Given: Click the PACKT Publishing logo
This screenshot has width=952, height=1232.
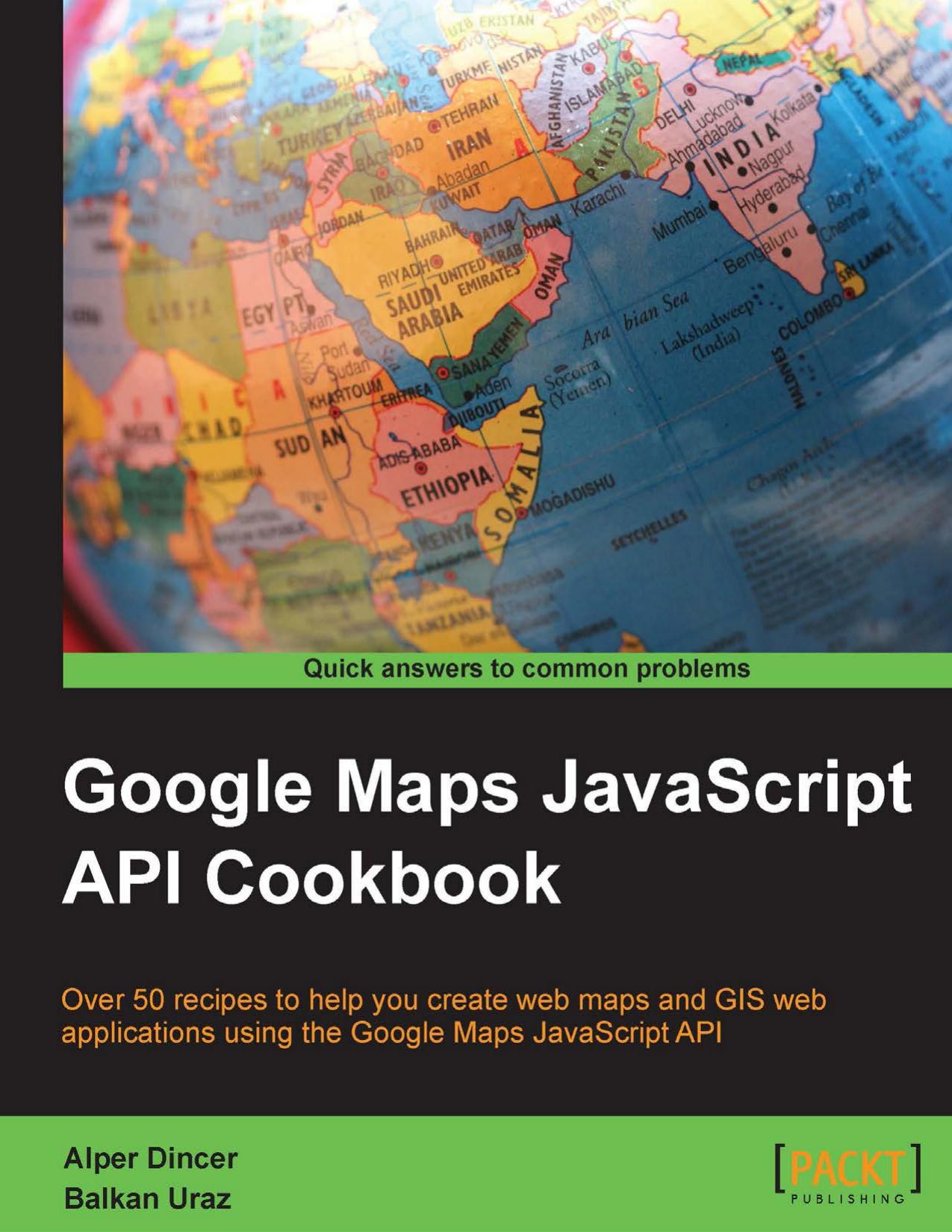Looking at the screenshot, I should click(847, 1170).
